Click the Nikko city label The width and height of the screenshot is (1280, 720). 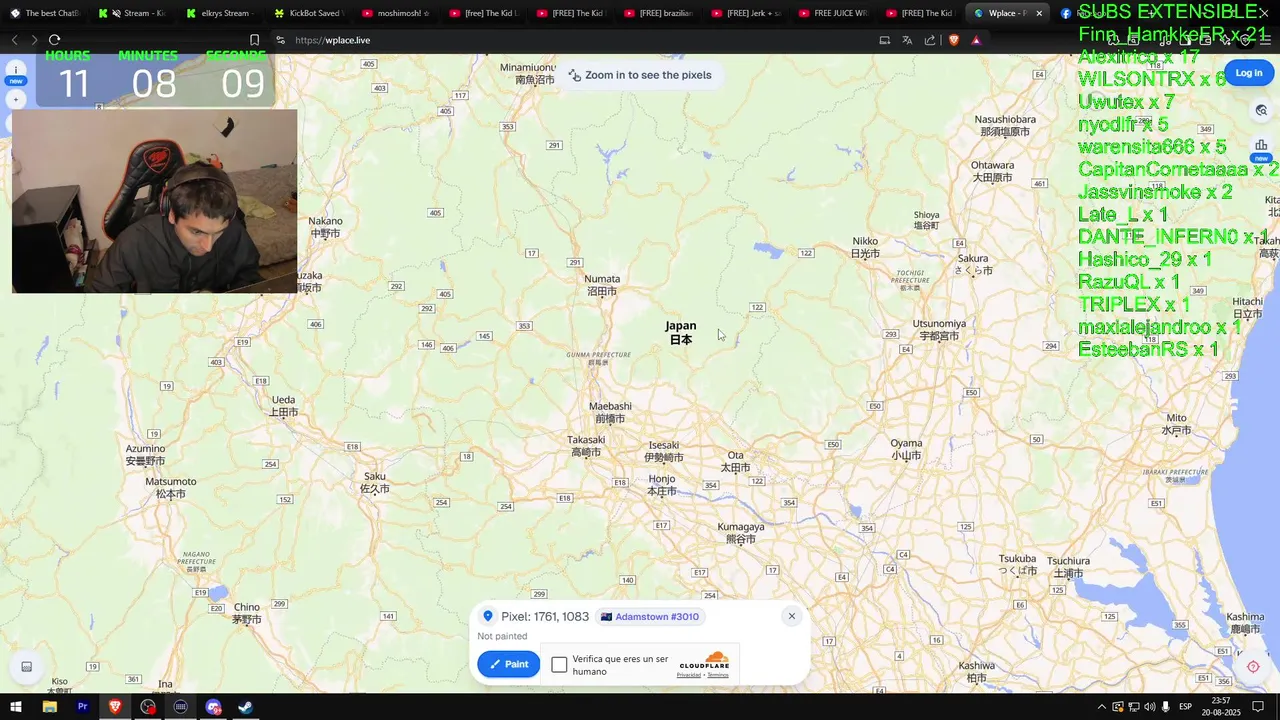[865, 247]
